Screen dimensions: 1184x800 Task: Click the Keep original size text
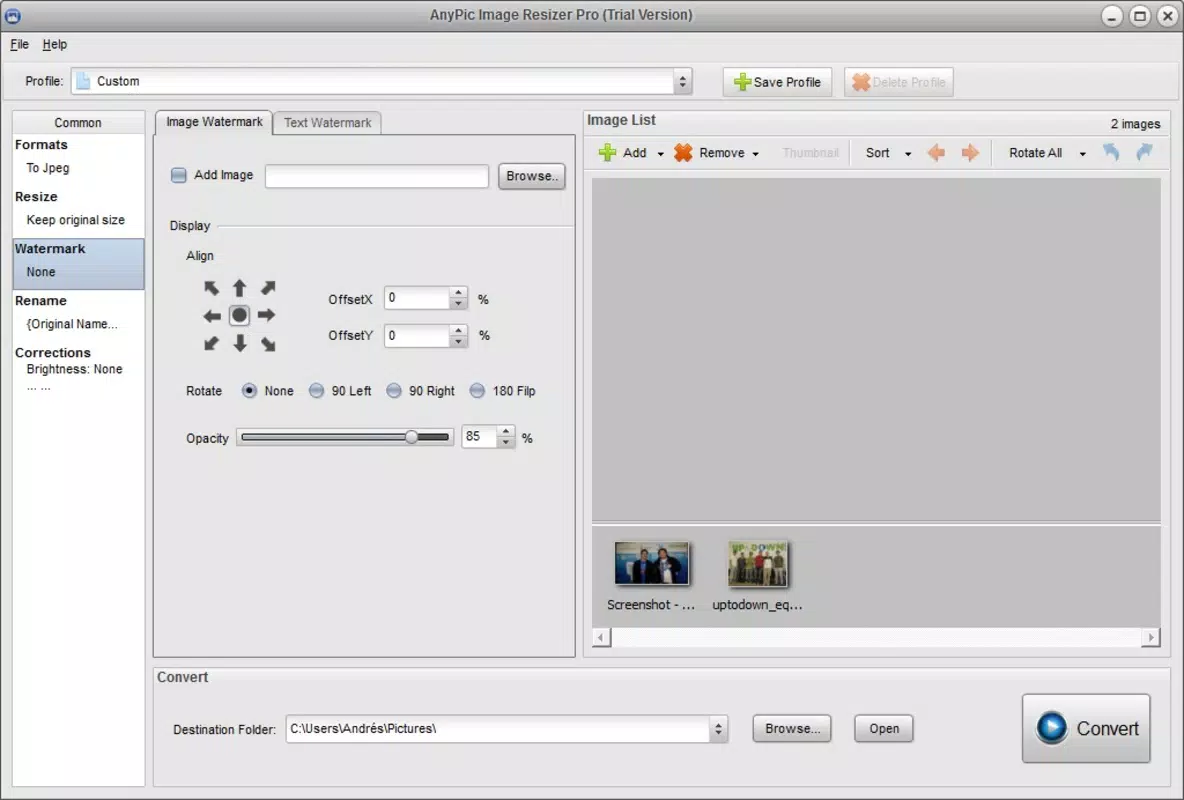[76, 220]
